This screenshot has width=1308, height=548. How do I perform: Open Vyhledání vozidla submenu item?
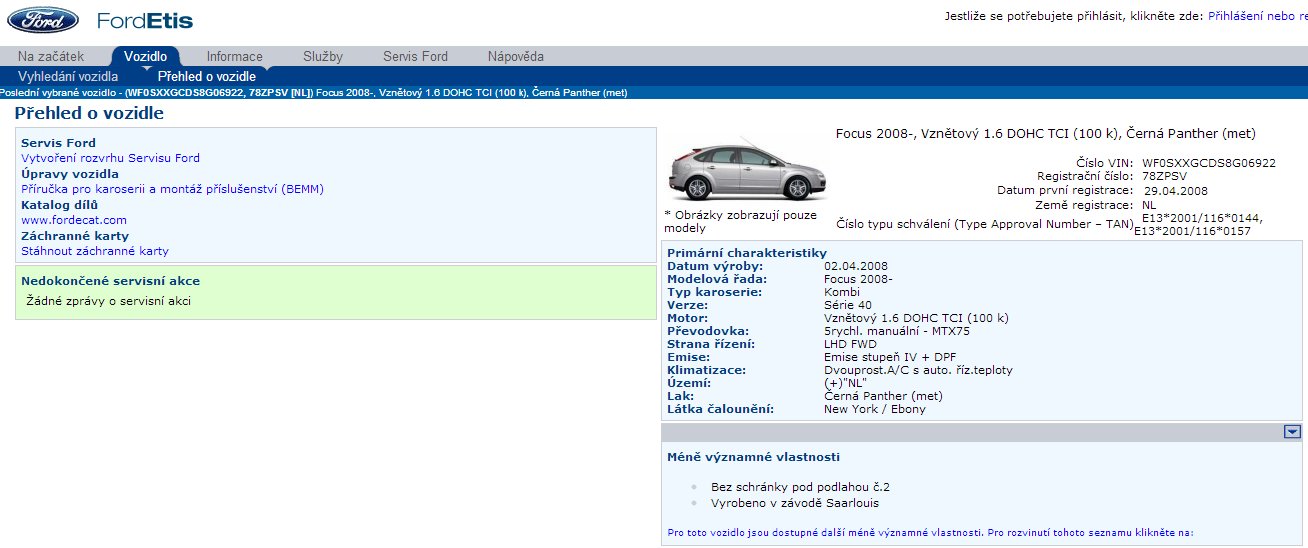tap(68, 76)
